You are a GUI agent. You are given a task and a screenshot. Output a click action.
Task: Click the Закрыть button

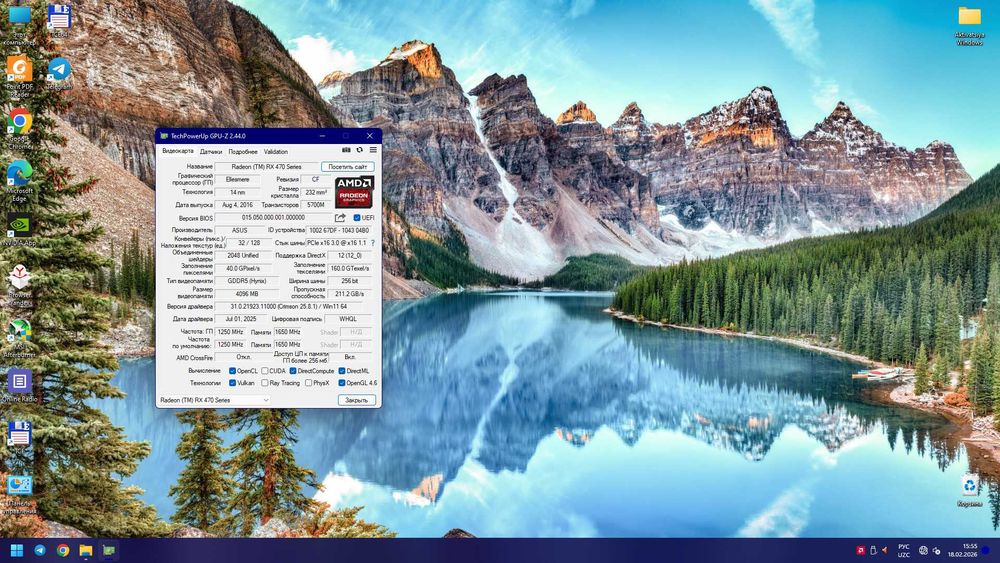[357, 400]
